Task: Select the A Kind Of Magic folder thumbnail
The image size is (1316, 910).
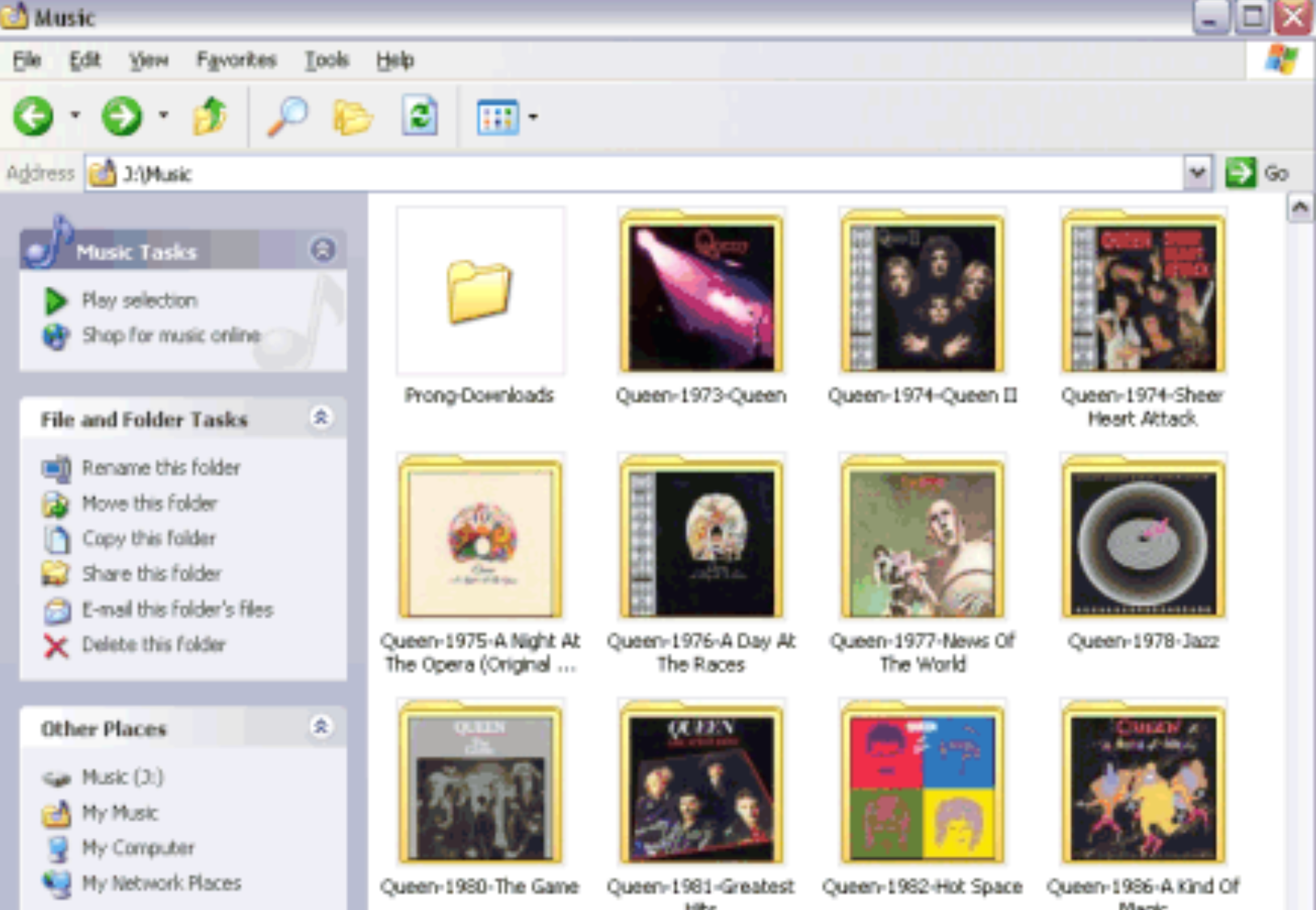Action: tap(1144, 782)
